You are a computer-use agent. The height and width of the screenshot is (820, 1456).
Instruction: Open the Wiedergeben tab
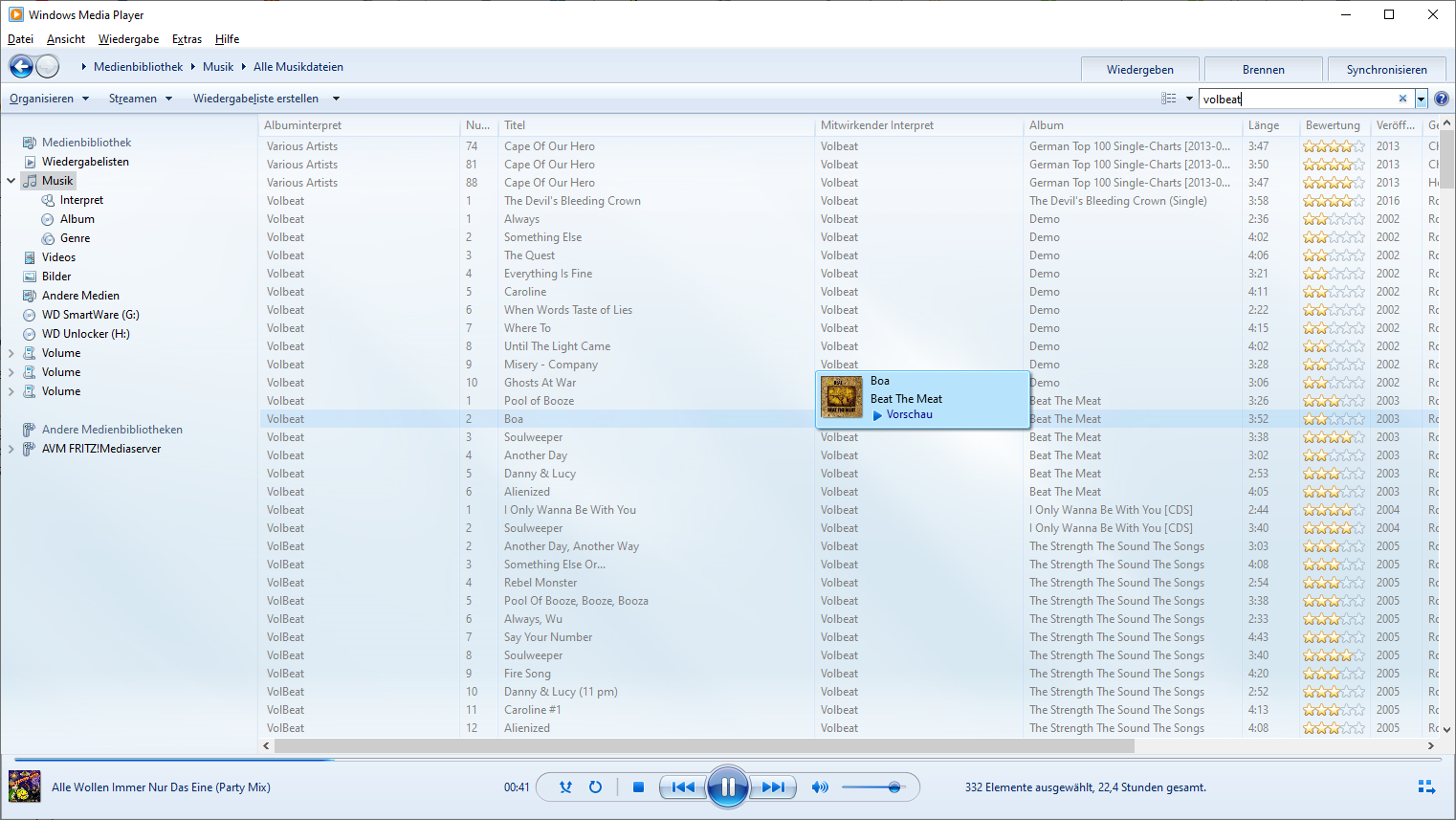coord(1140,70)
